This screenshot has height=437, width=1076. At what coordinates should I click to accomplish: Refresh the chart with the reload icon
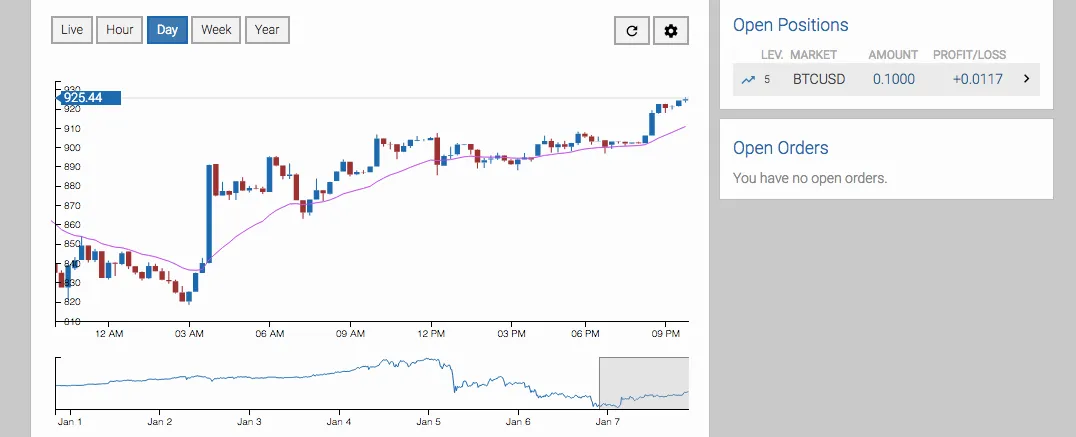632,30
